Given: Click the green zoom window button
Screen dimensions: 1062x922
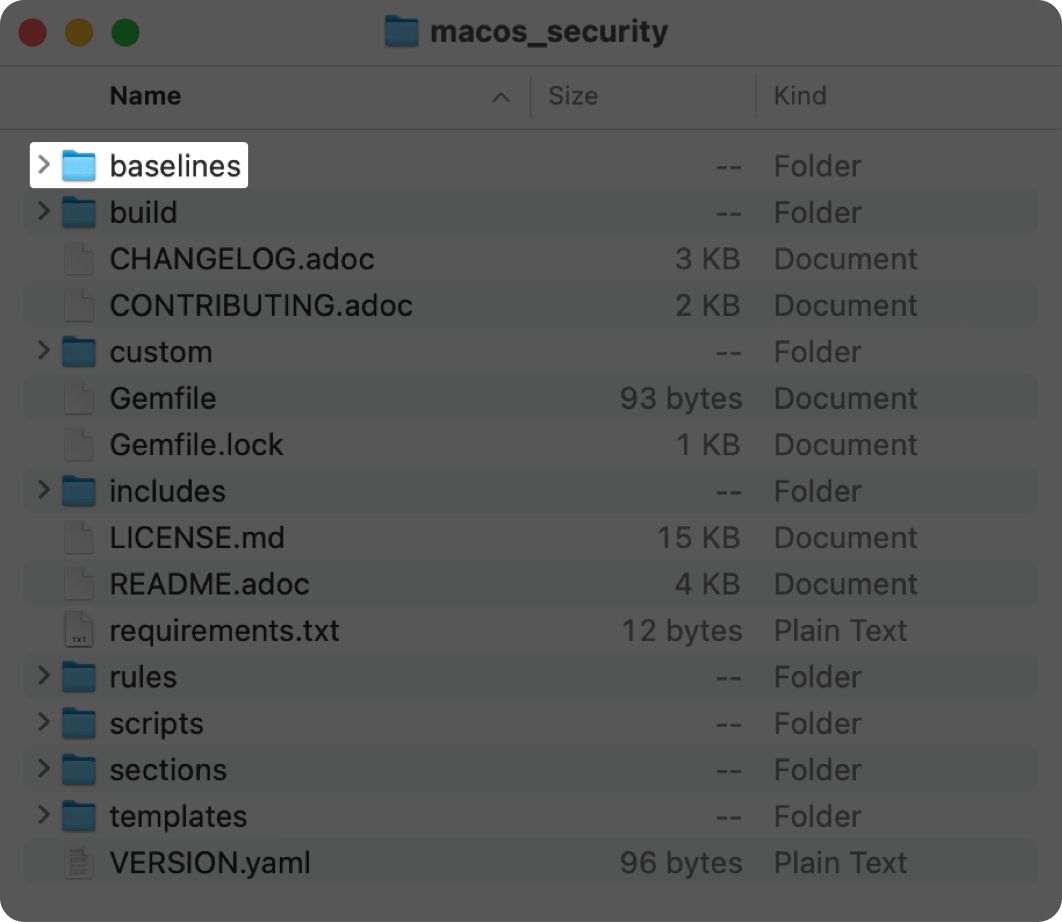Looking at the screenshot, I should click(125, 33).
